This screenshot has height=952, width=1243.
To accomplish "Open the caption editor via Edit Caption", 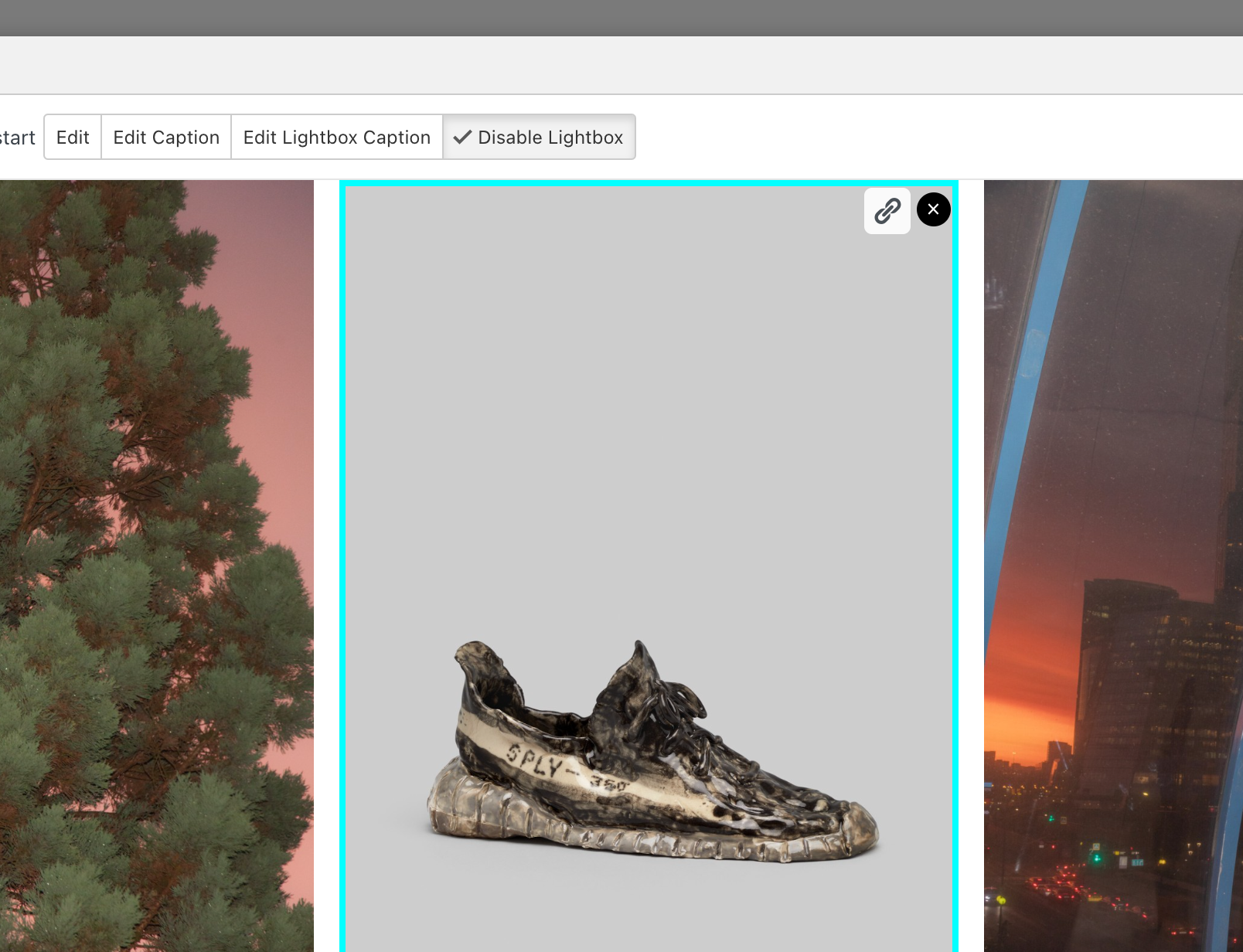I will (165, 137).
